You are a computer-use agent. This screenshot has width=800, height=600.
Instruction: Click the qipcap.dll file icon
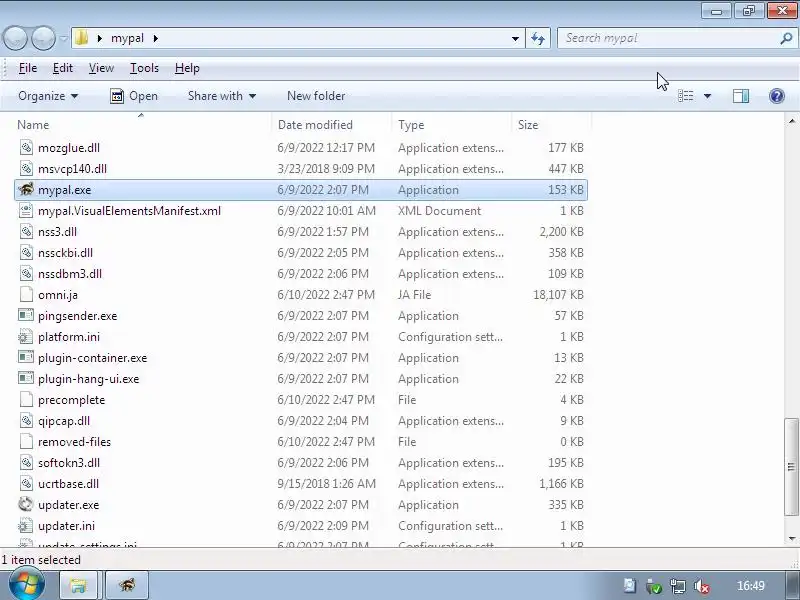coord(26,420)
